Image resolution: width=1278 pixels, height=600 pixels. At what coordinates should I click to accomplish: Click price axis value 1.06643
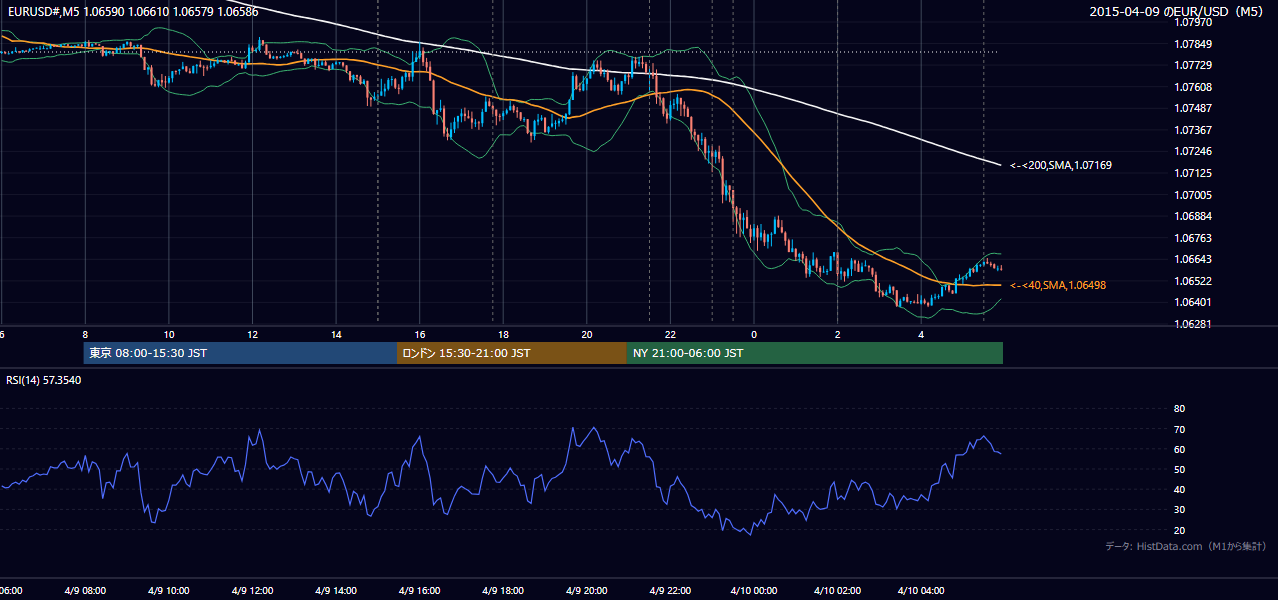[1195, 259]
